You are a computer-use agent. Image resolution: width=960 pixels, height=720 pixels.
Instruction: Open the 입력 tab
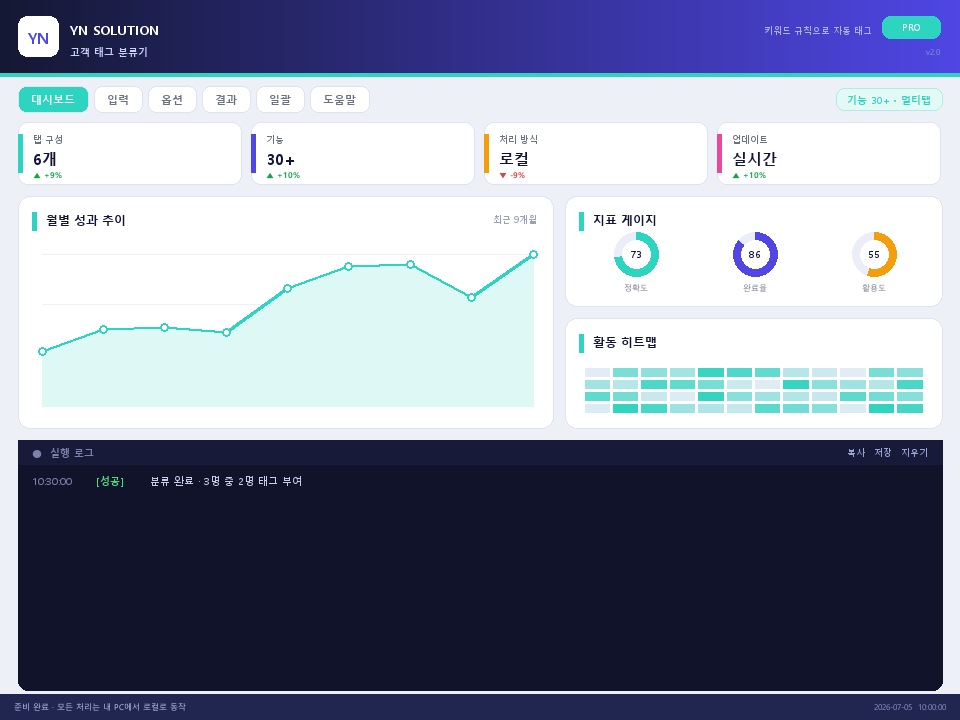tap(118, 99)
